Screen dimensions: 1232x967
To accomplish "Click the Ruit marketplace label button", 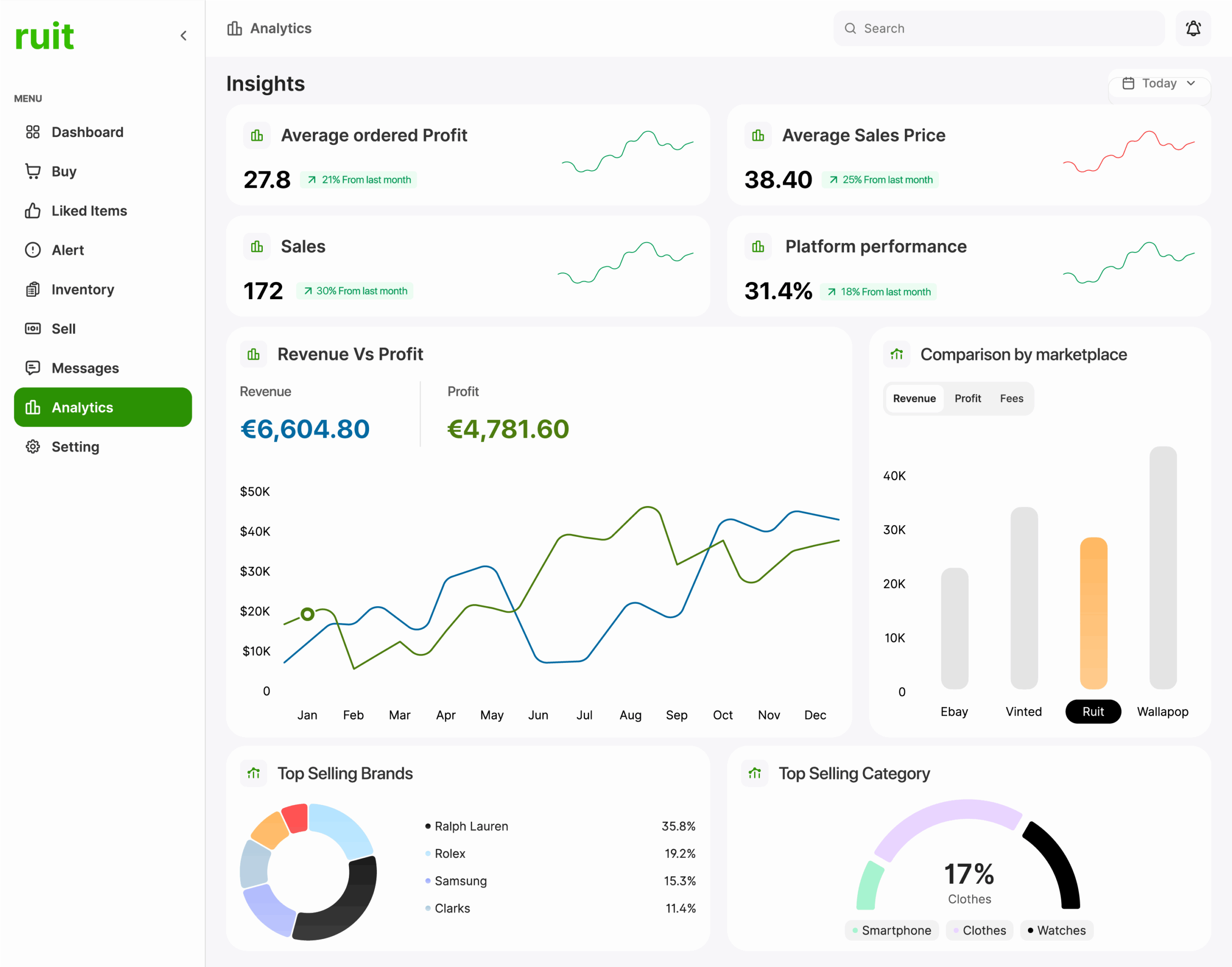I will pyautogui.click(x=1093, y=712).
